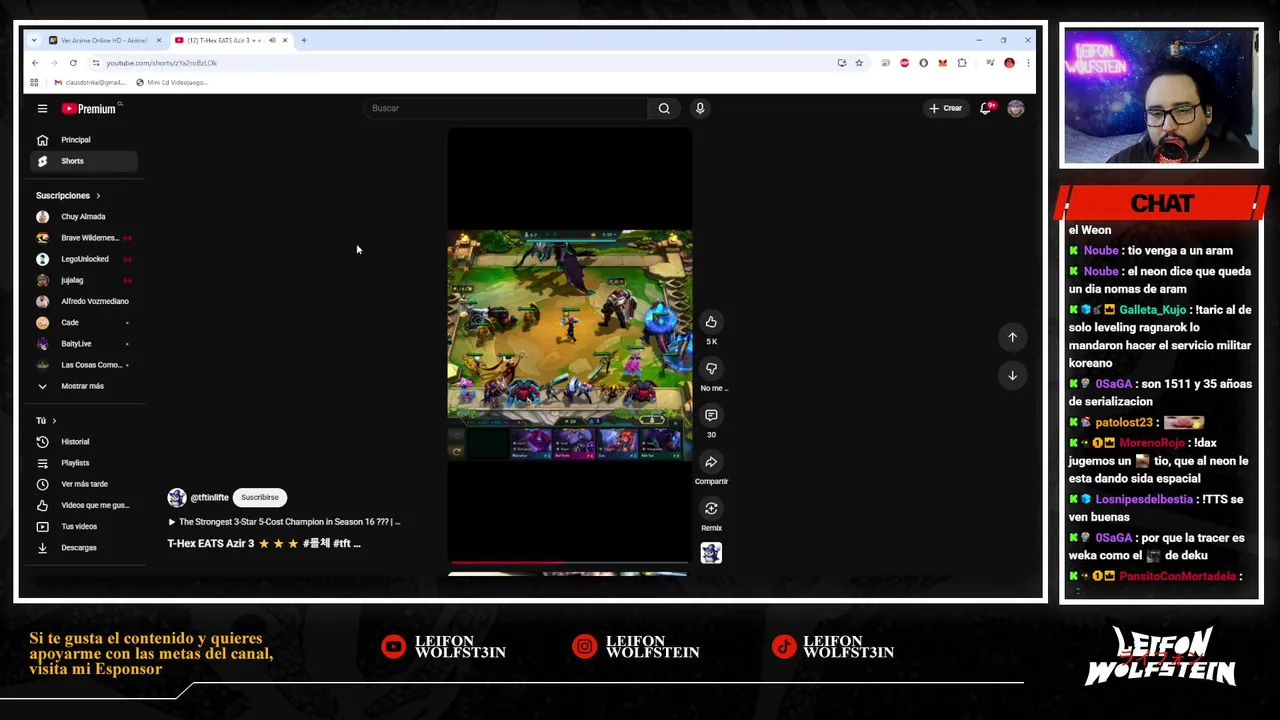Click the Suscribirse button for @tftinlifte
This screenshot has height=720, width=1280.
pos(260,497)
